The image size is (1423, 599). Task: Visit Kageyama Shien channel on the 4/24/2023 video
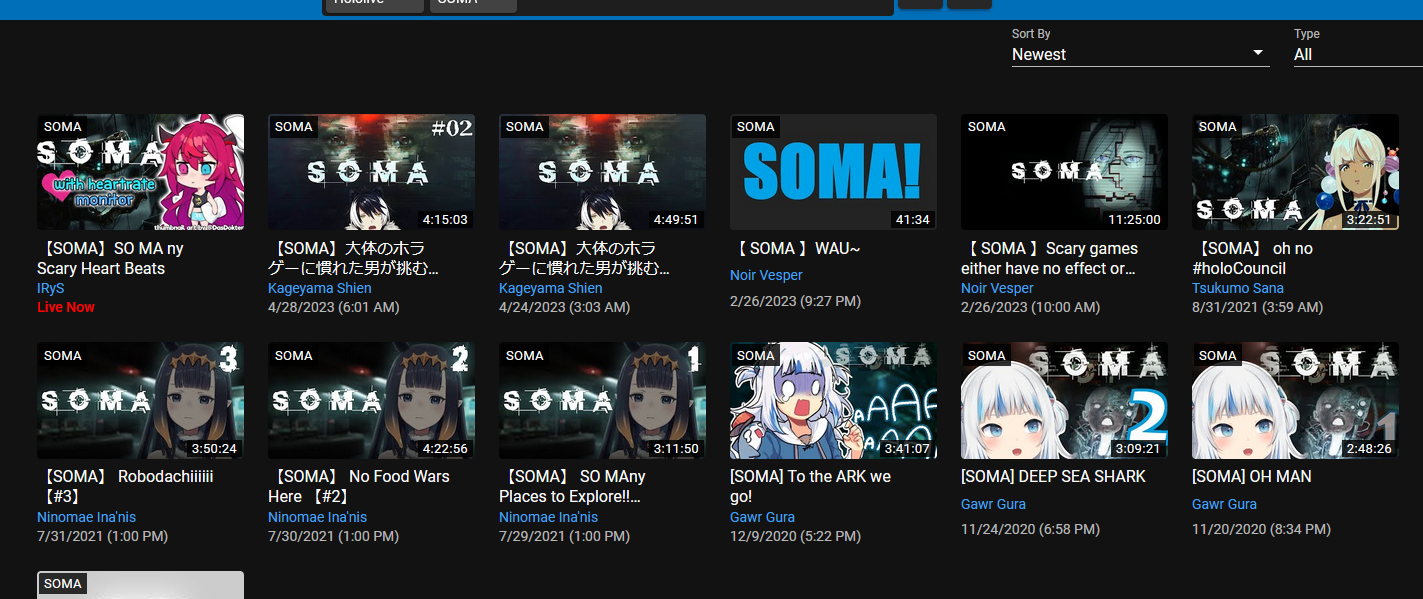tap(551, 288)
